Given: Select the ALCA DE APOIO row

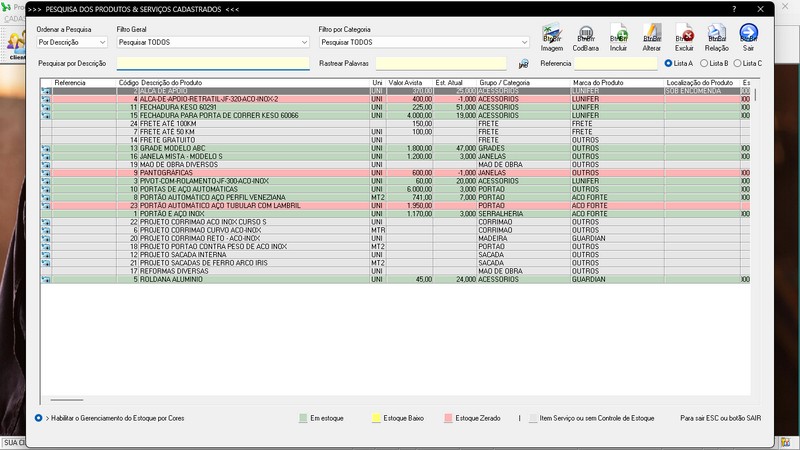Looking at the screenshot, I should click(x=395, y=91).
